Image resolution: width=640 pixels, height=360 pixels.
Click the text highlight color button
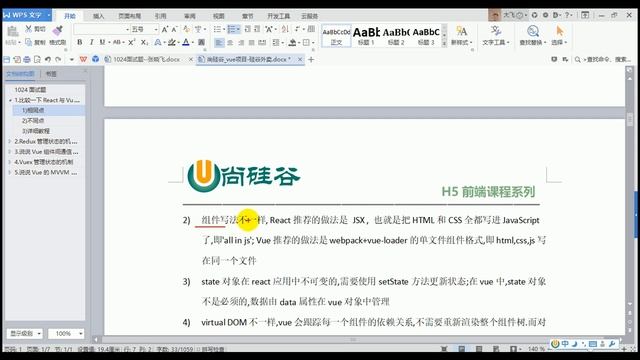[x=172, y=42]
